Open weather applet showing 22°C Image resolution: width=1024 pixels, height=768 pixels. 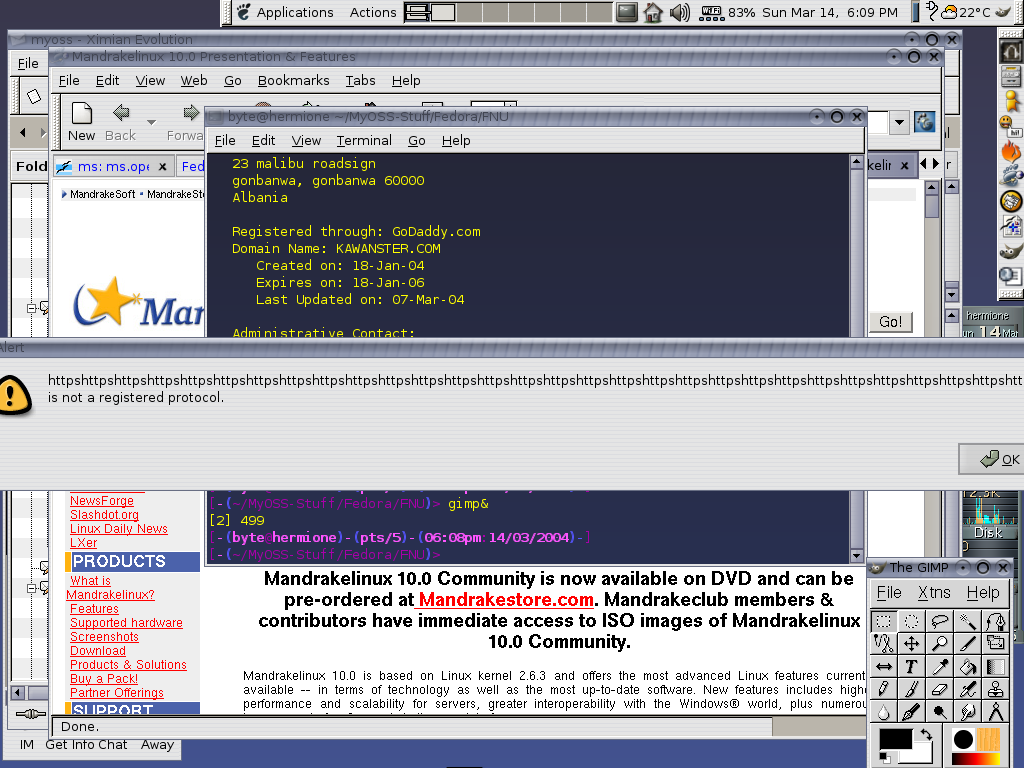(967, 12)
